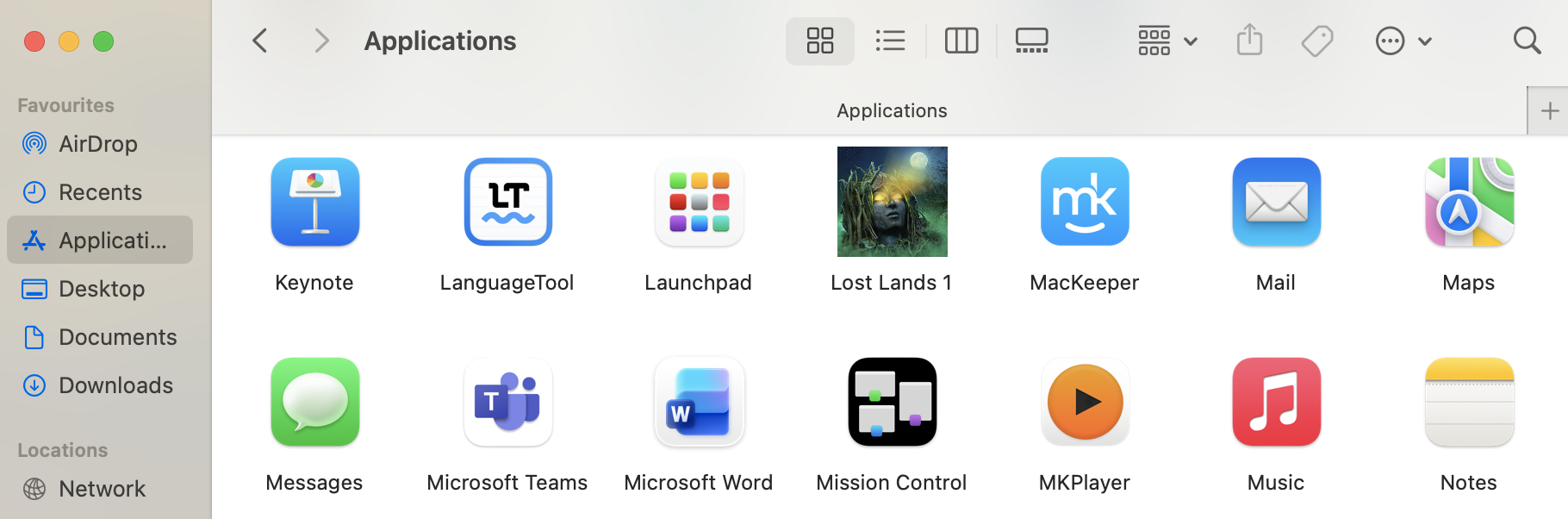Click the Mail name label
The height and width of the screenshot is (519, 1568).
[x=1276, y=283]
